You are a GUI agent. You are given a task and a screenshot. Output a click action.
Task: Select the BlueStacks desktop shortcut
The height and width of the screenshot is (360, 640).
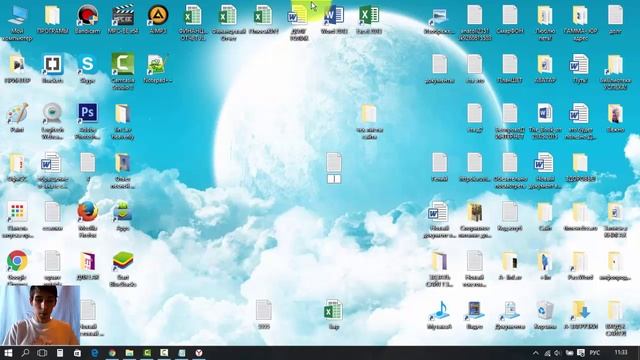(123, 269)
